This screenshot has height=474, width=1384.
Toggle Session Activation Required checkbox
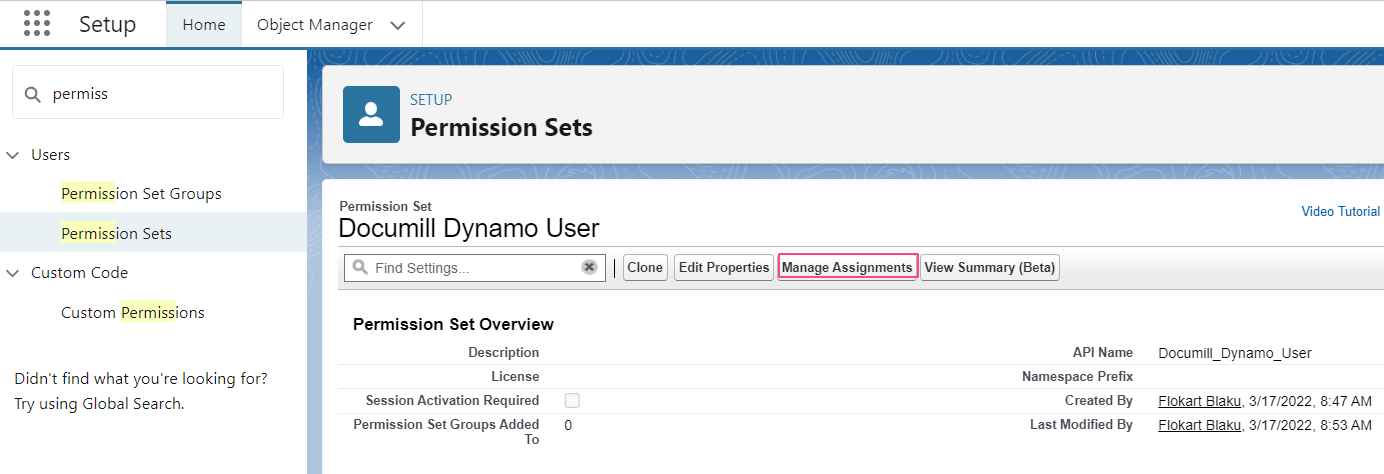[572, 401]
